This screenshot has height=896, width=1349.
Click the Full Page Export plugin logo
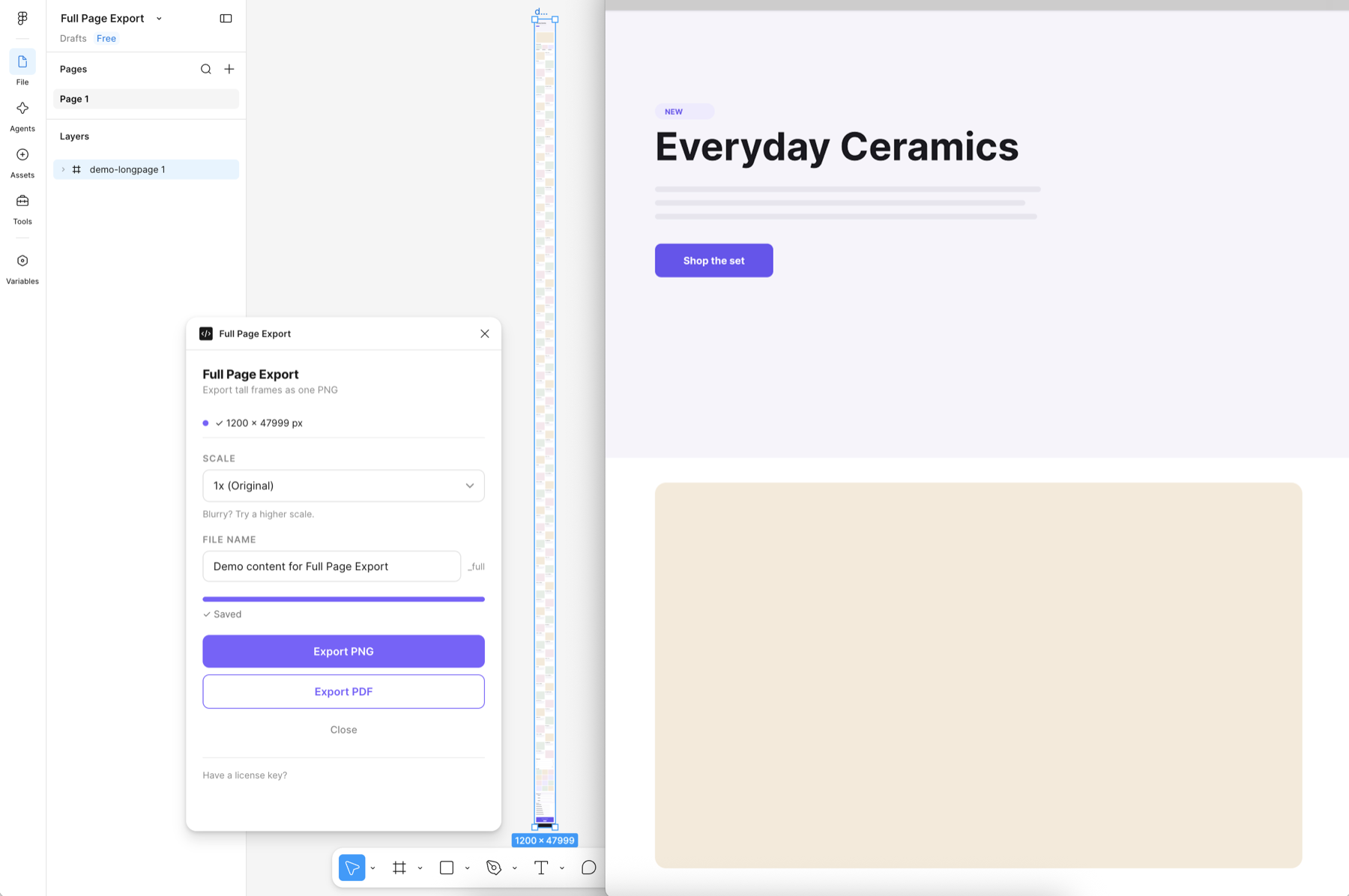pyautogui.click(x=206, y=333)
